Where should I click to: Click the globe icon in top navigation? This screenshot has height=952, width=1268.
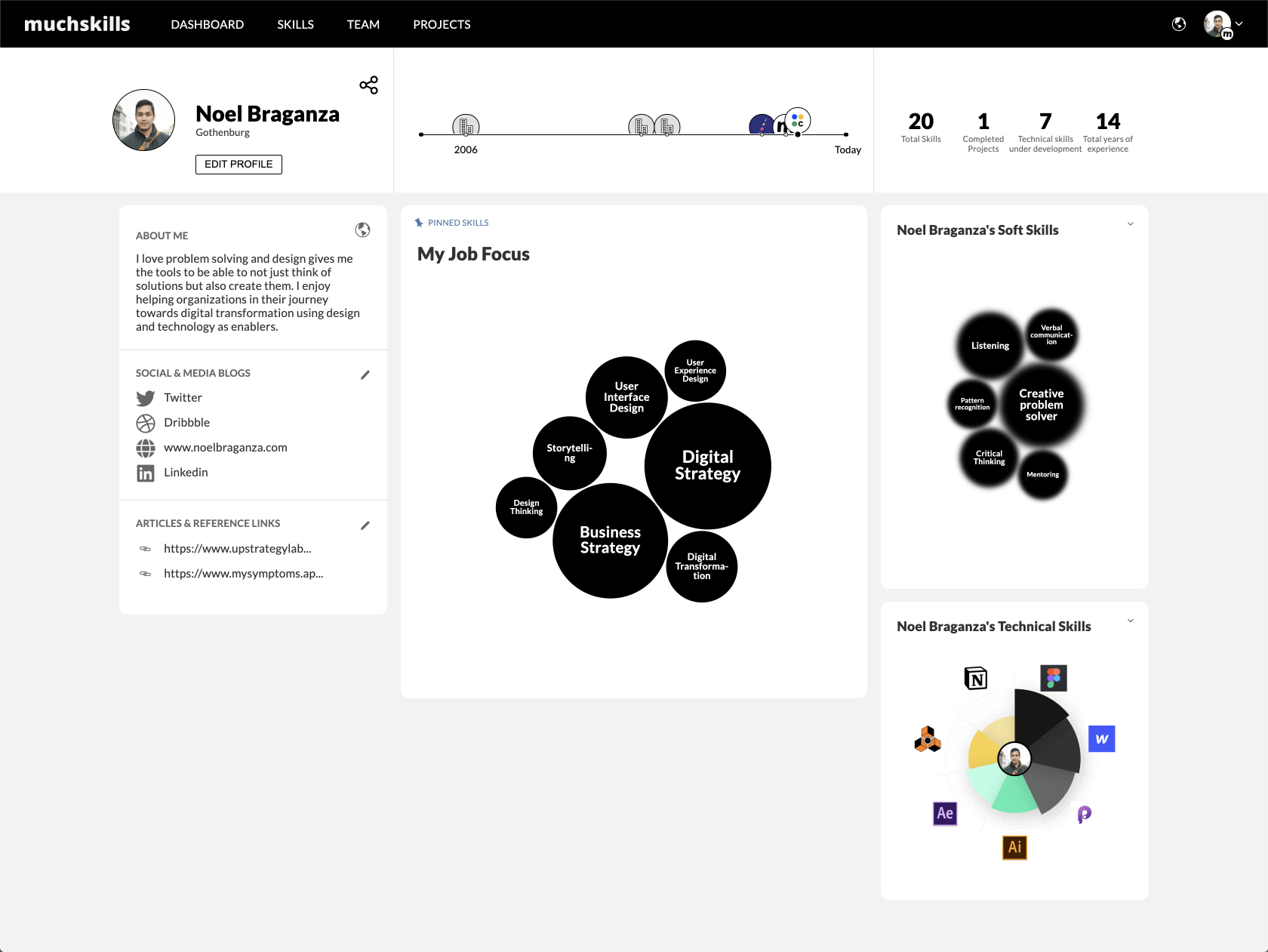coord(1179,24)
